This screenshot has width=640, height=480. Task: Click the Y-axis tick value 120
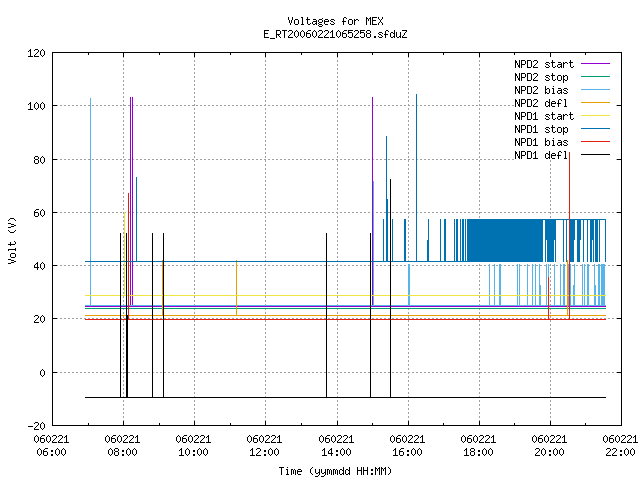36,53
